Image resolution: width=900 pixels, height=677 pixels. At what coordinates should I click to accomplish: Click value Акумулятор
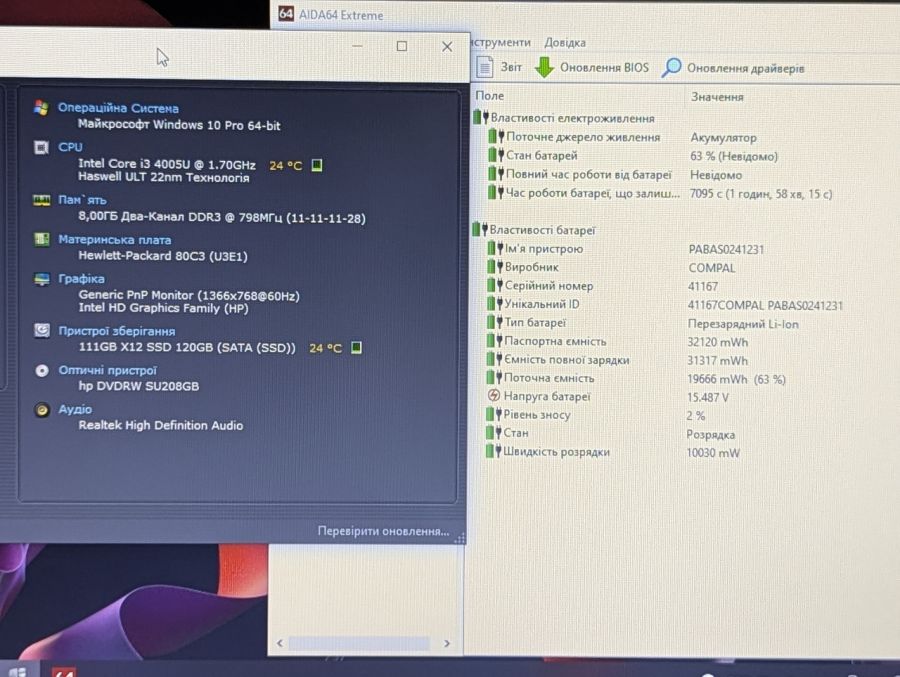point(723,138)
